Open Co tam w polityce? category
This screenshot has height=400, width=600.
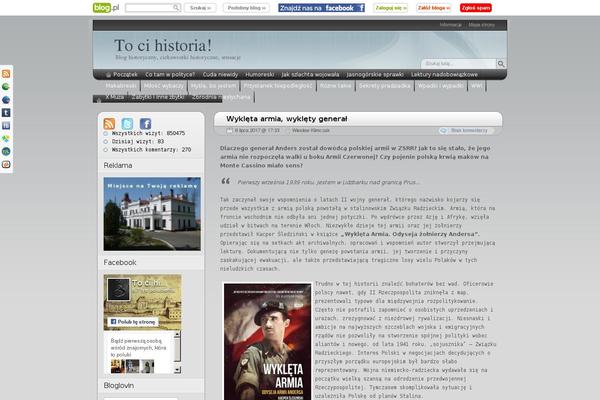pos(170,75)
